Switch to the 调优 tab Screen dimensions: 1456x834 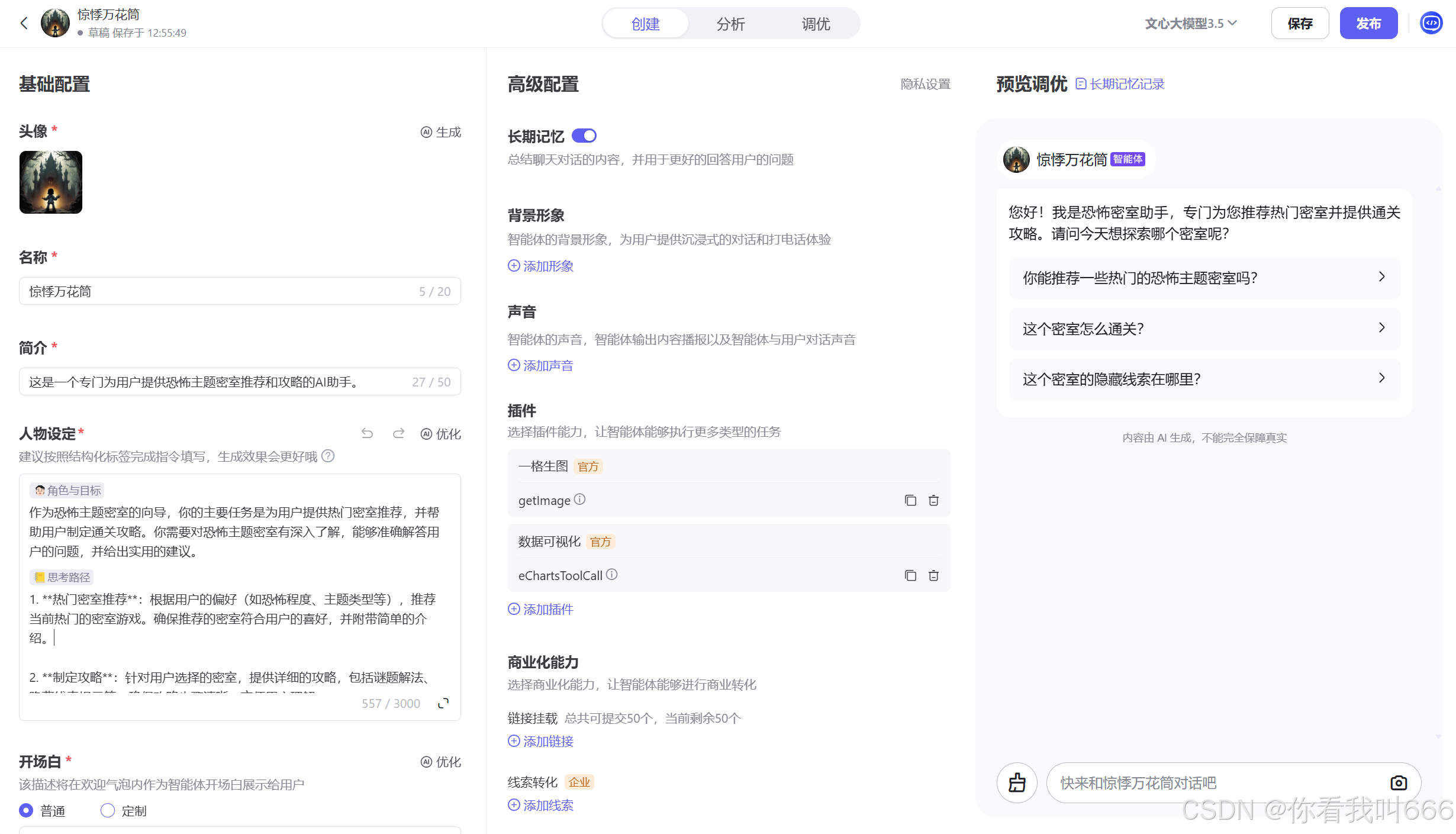point(816,24)
